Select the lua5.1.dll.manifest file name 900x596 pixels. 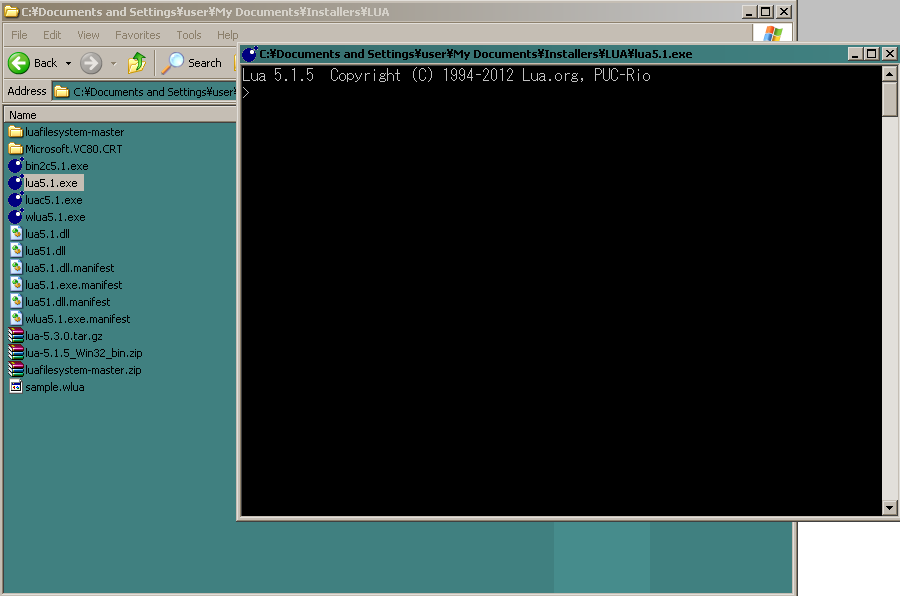tap(69, 268)
